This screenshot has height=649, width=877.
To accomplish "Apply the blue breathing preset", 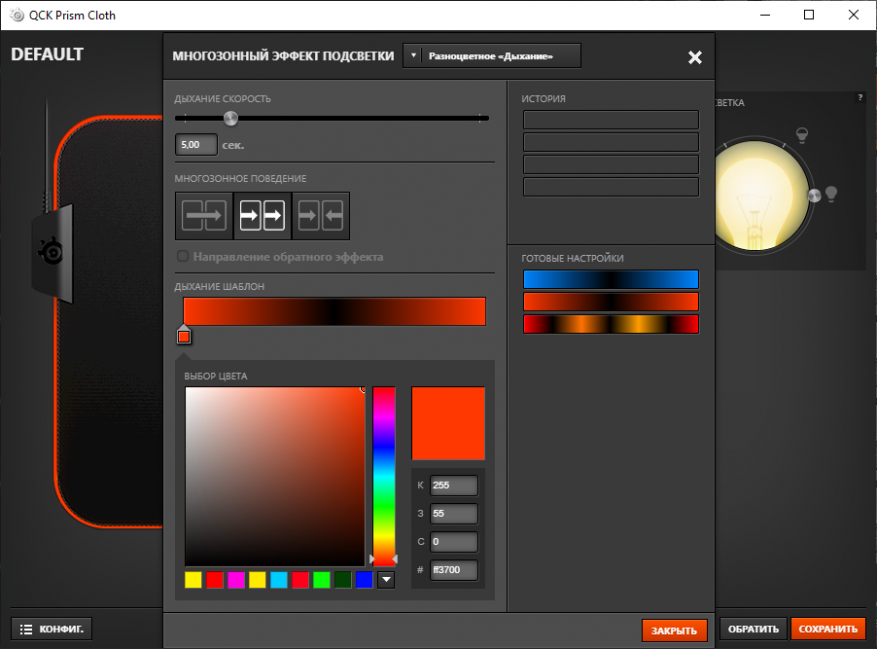I will (611, 279).
